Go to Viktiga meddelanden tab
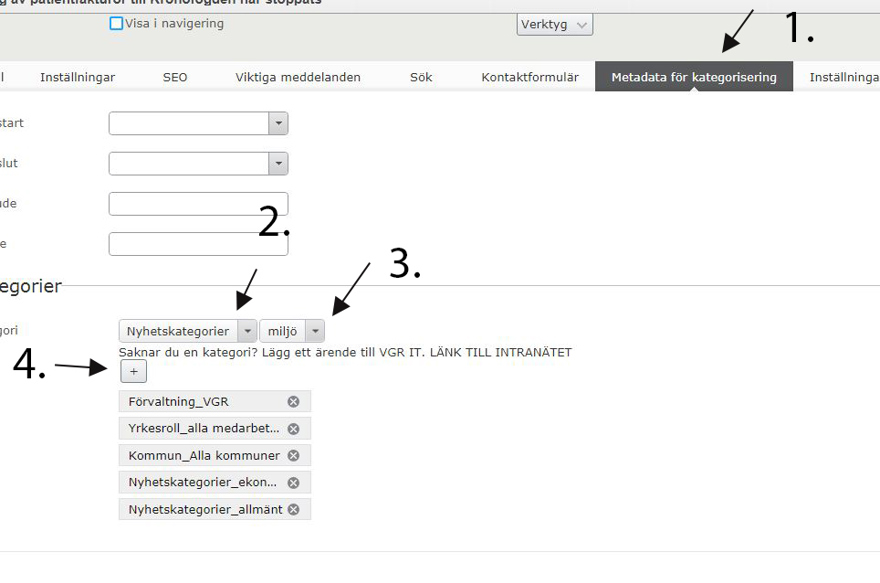This screenshot has height=583, width=880. 298,77
